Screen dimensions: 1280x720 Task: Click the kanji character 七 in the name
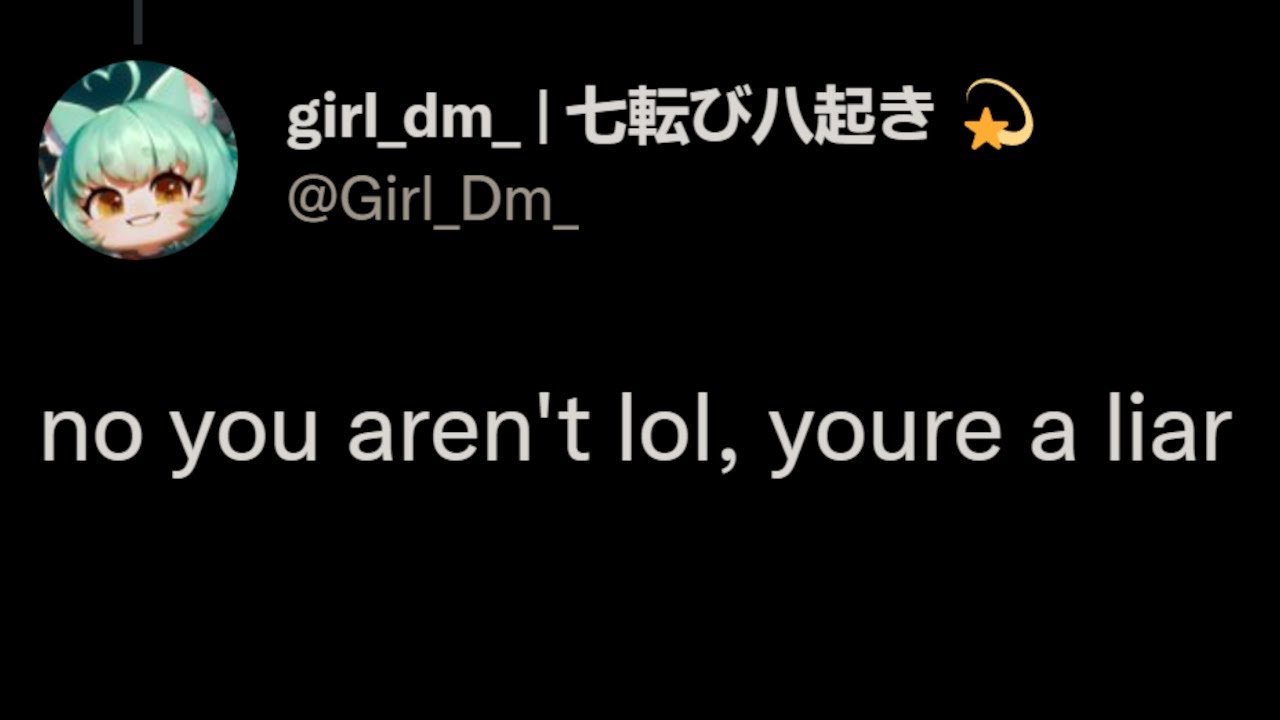click(x=596, y=117)
